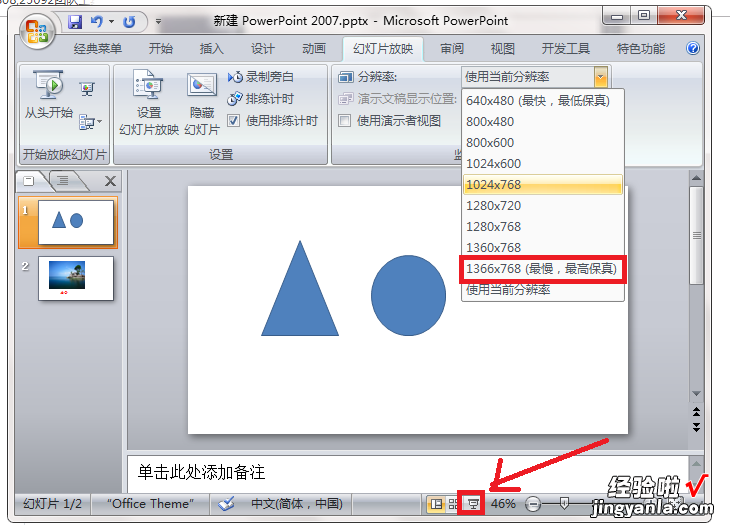Open the 开始 ribbon tab
Viewport: 730px width, 525px height.
click(x=161, y=48)
